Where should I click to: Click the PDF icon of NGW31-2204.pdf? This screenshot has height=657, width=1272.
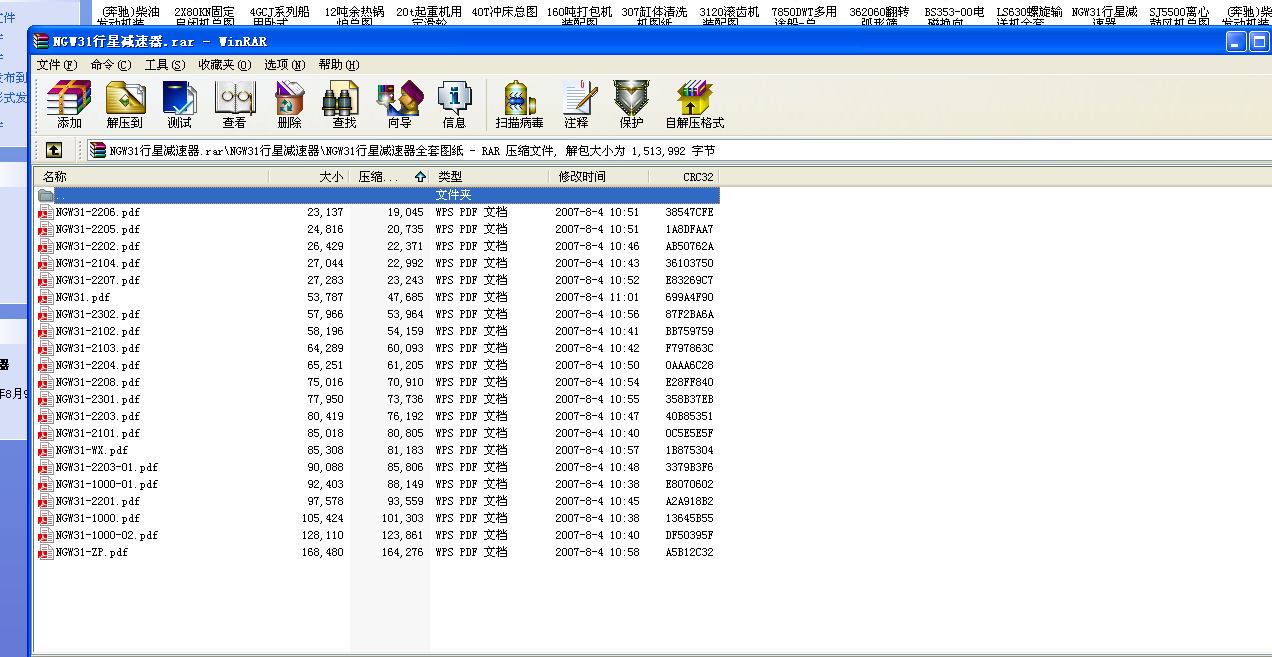(x=44, y=365)
